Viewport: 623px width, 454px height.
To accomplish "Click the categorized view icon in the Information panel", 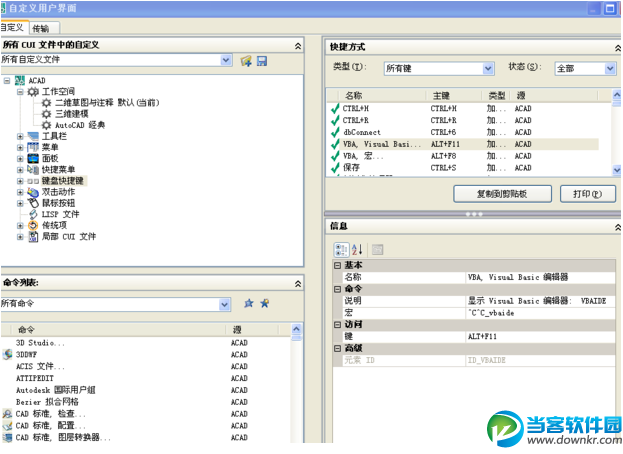I will pyautogui.click(x=341, y=249).
